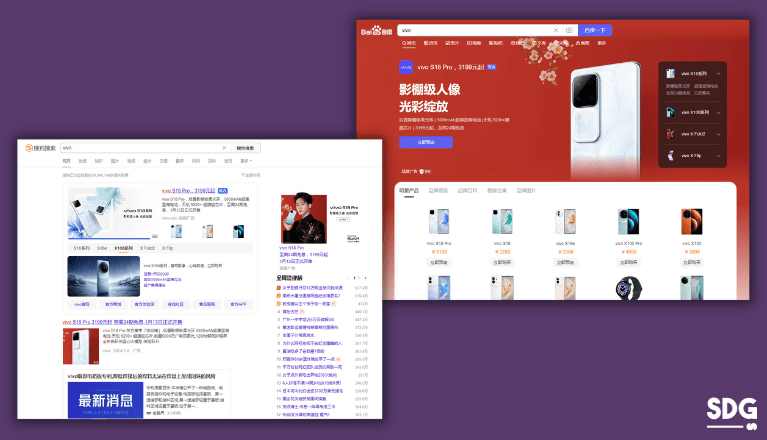This screenshot has width=767, height=440.
Task: Open the first ranked hot search item
Action: pos(312,288)
